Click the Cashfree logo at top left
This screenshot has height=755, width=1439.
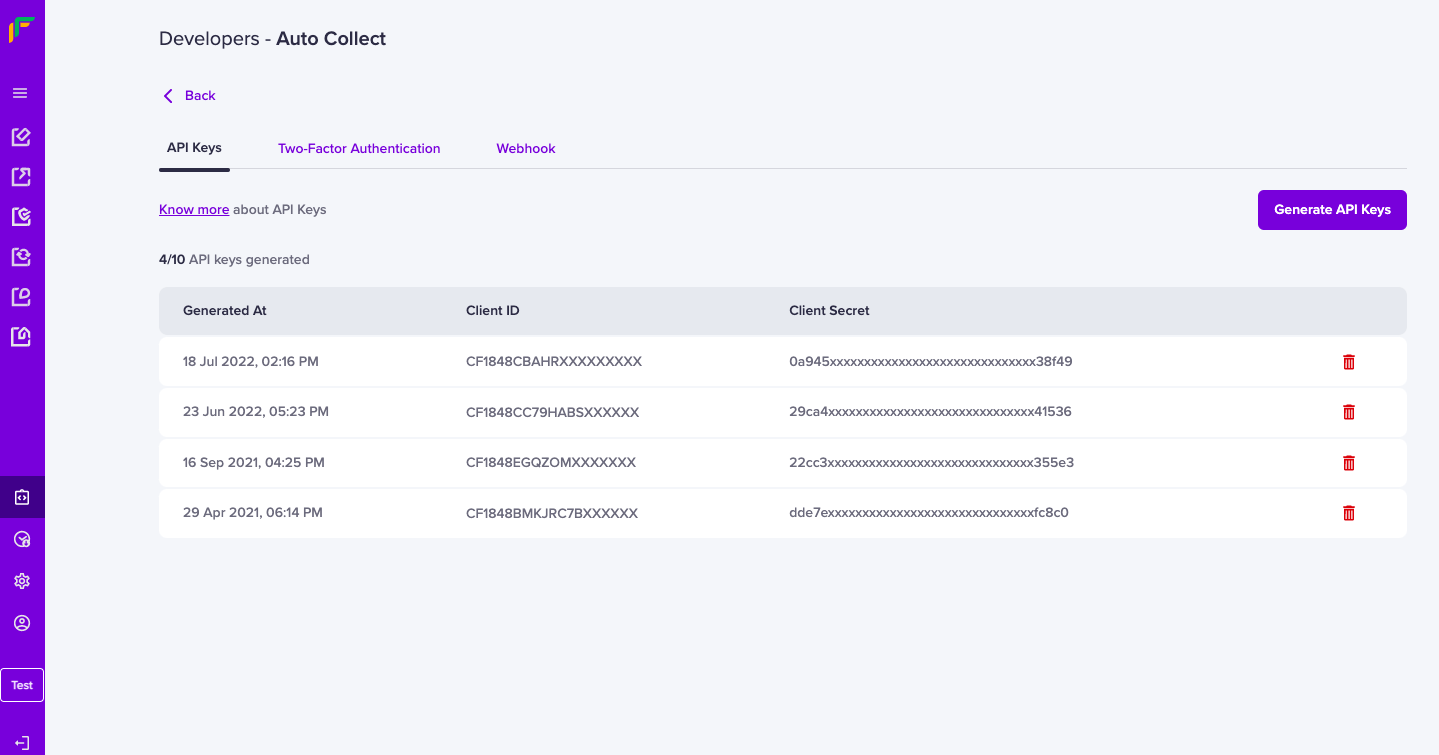pyautogui.click(x=21, y=29)
